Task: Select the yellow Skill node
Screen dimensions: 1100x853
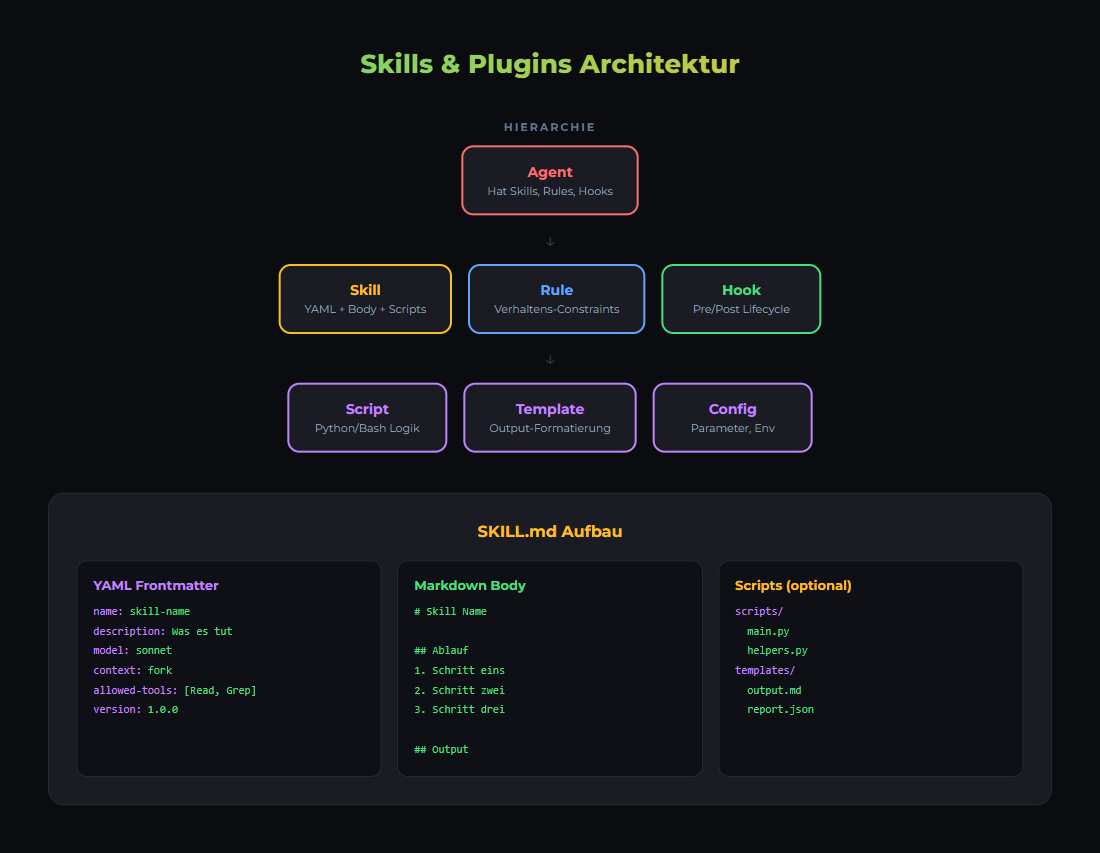Action: pos(365,299)
